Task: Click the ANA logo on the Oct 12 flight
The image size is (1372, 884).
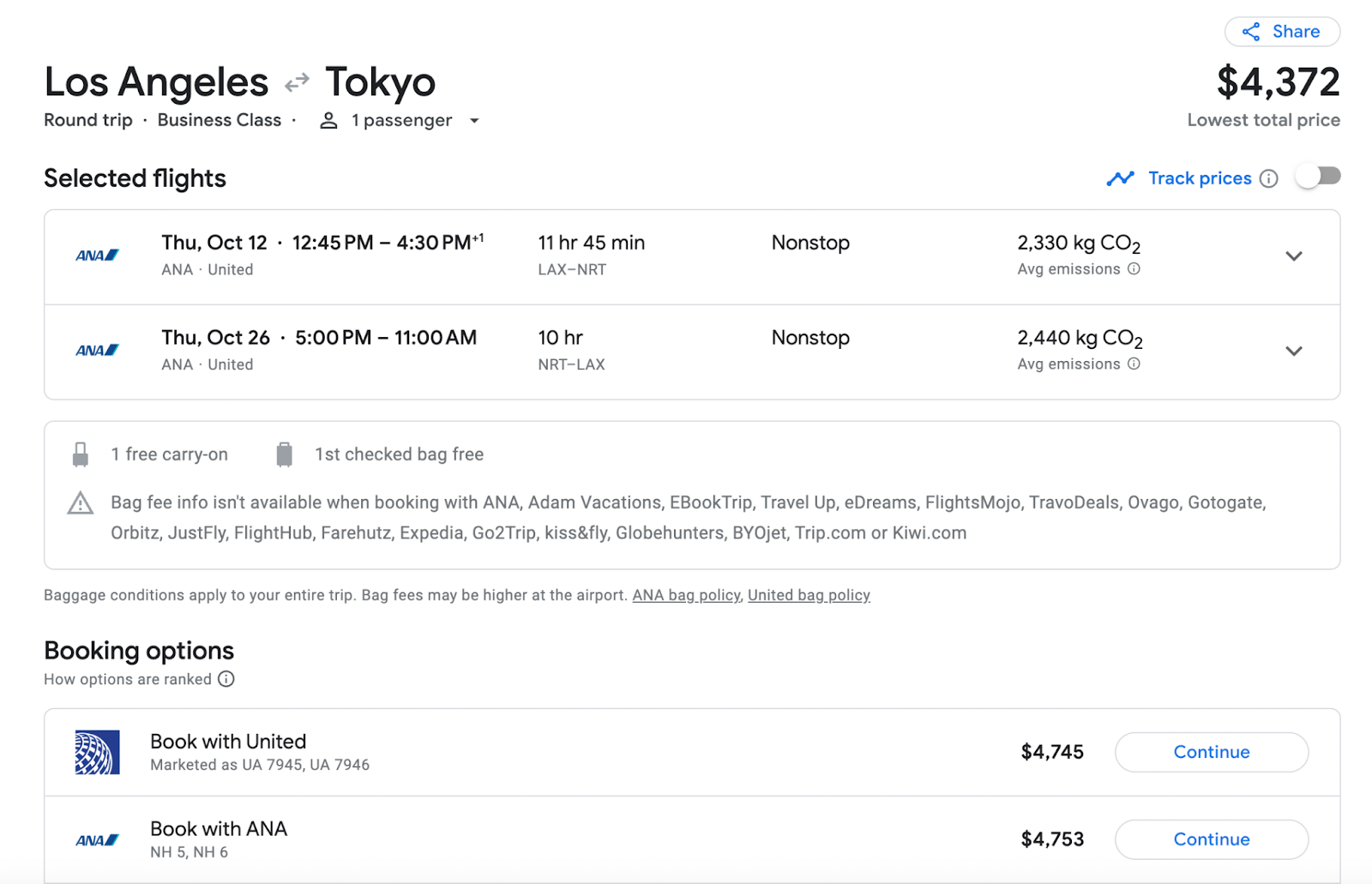Action: click(x=97, y=256)
